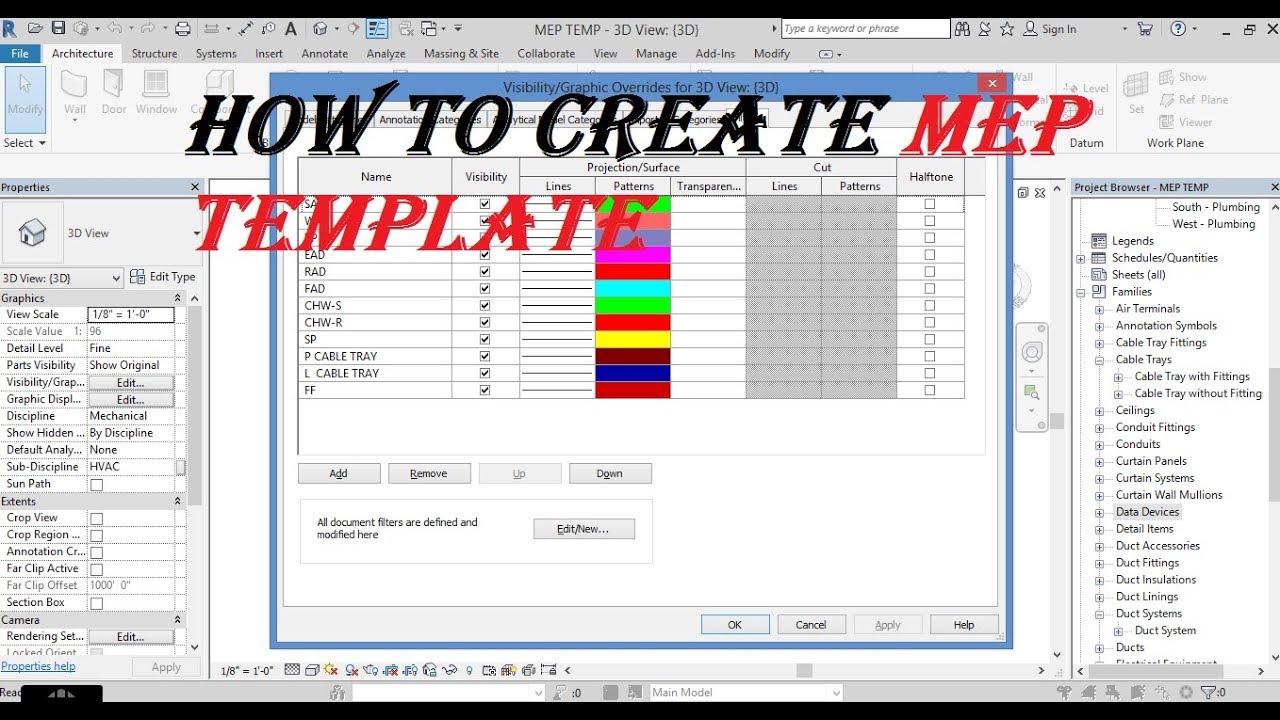Open the Autodesk Exchange Apps cart icon

[x=1145, y=29]
